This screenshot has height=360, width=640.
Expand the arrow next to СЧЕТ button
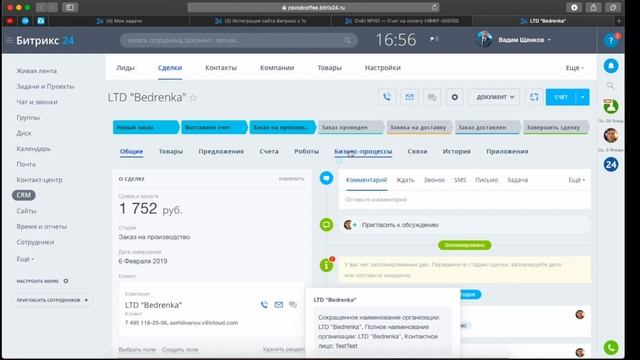582,97
